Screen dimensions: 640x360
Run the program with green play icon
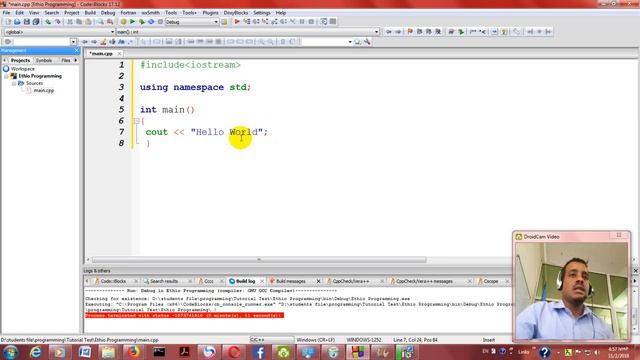coord(132,22)
